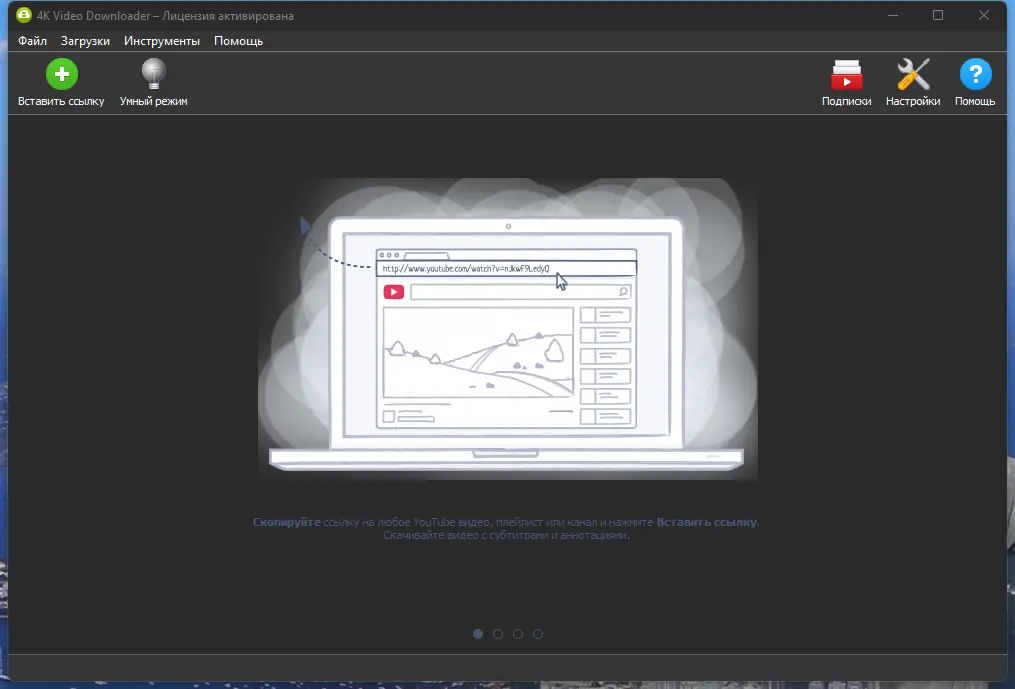Click 'Скачивайте видео с субтитрами' text line
Screen dimensions: 1015x689
506,536
